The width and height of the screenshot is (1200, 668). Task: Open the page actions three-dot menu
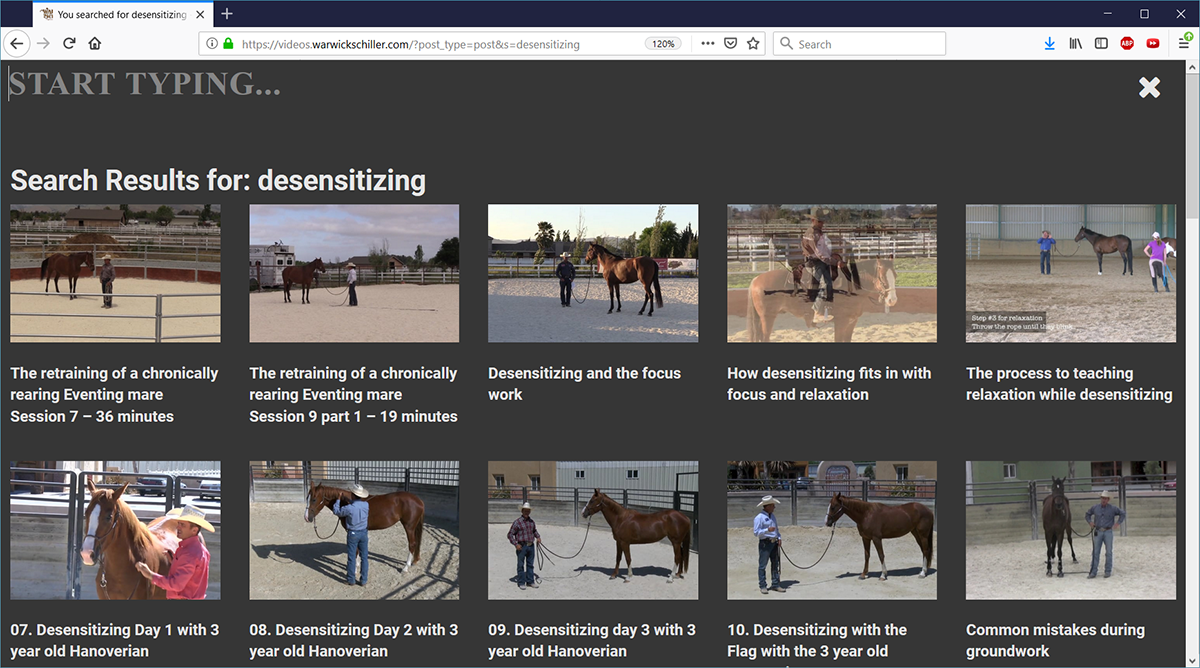[x=707, y=44]
